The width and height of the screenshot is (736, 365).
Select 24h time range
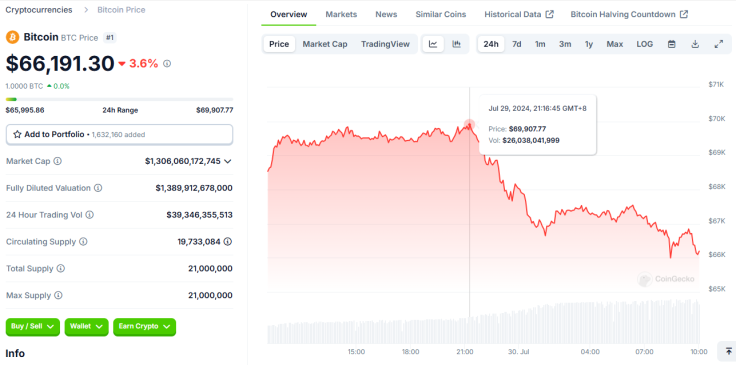point(491,44)
